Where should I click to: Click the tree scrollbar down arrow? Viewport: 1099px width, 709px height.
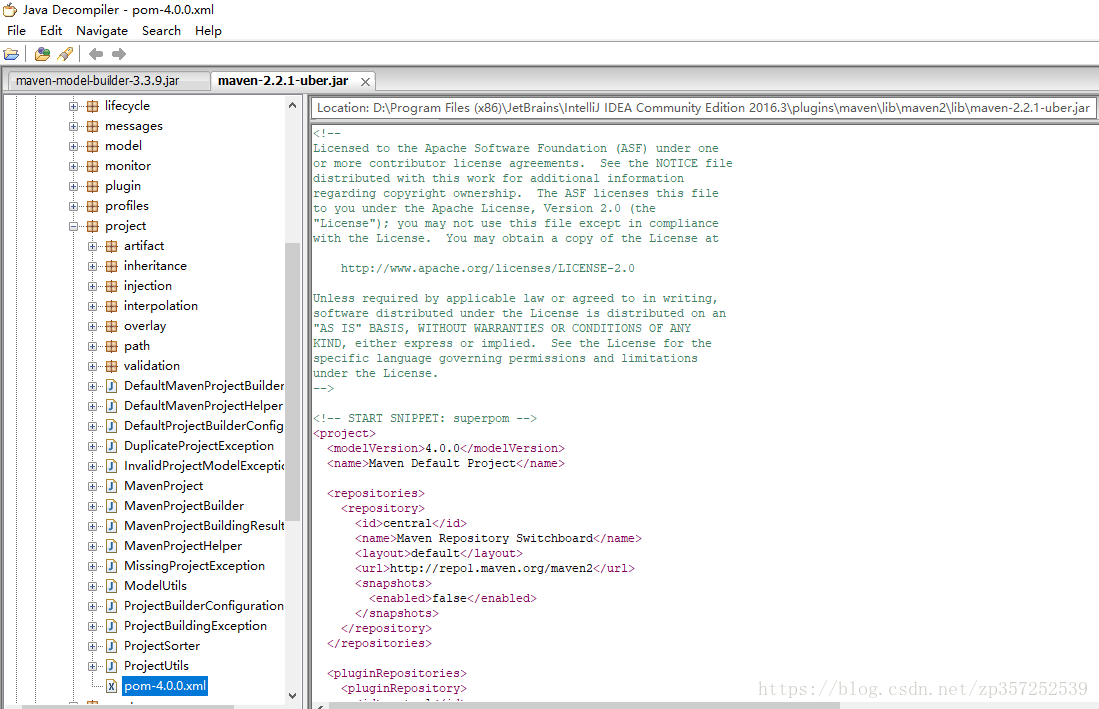(292, 696)
